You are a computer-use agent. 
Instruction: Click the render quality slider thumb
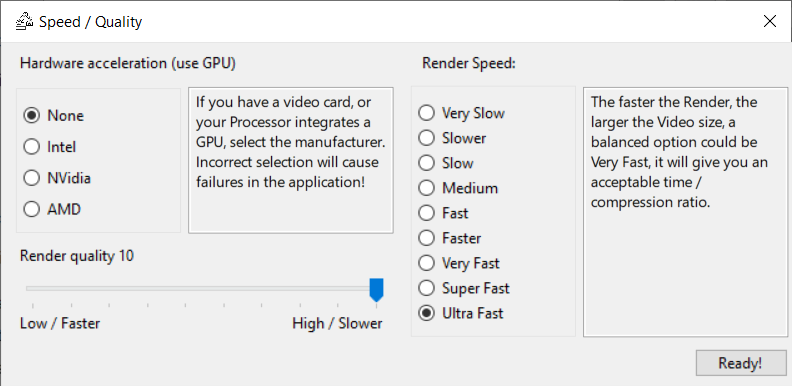376,290
